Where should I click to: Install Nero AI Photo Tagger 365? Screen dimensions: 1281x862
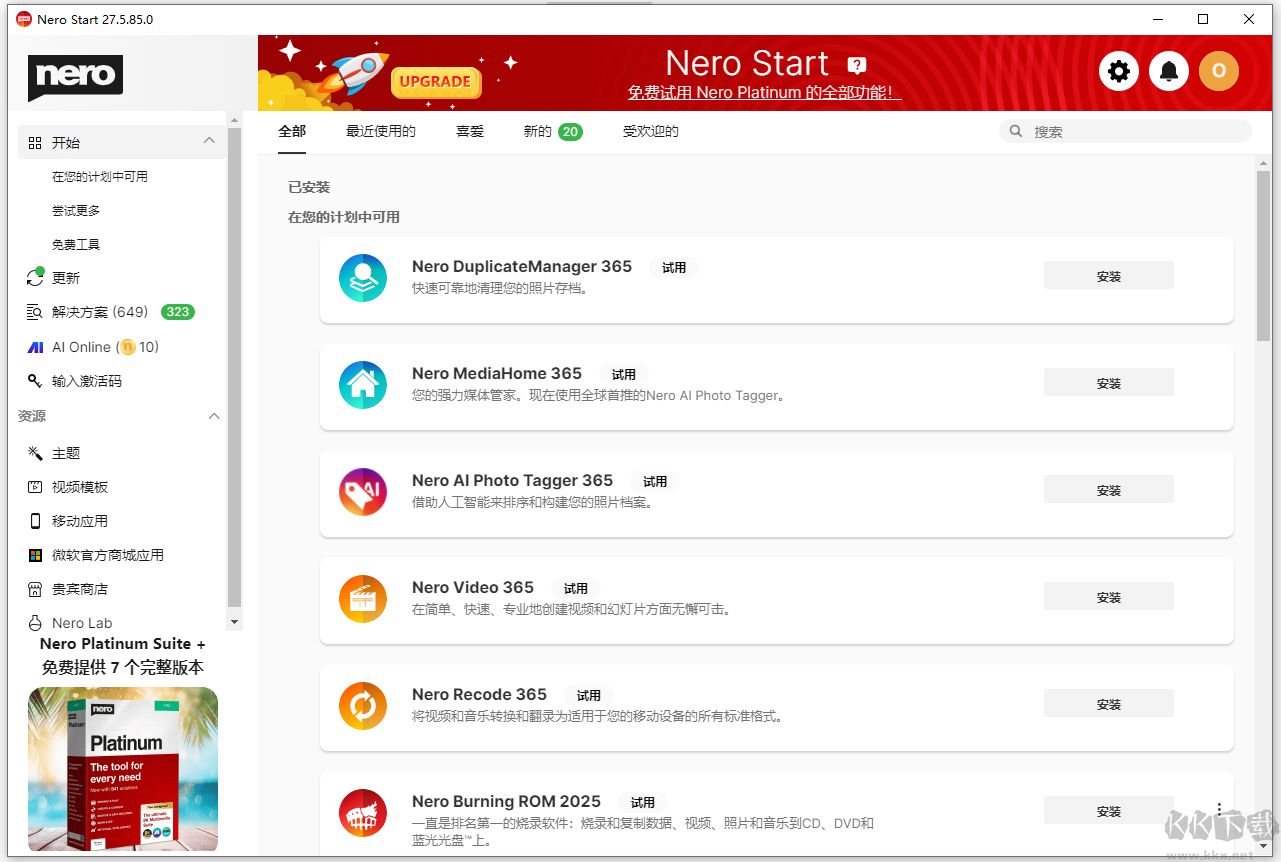(x=1109, y=490)
